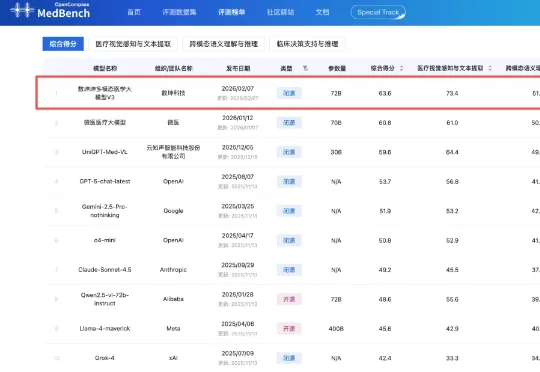The width and height of the screenshot is (540, 372).
Task: Sort by 医疗视觉感知与文本提取 column arrows
Action: tap(490, 68)
